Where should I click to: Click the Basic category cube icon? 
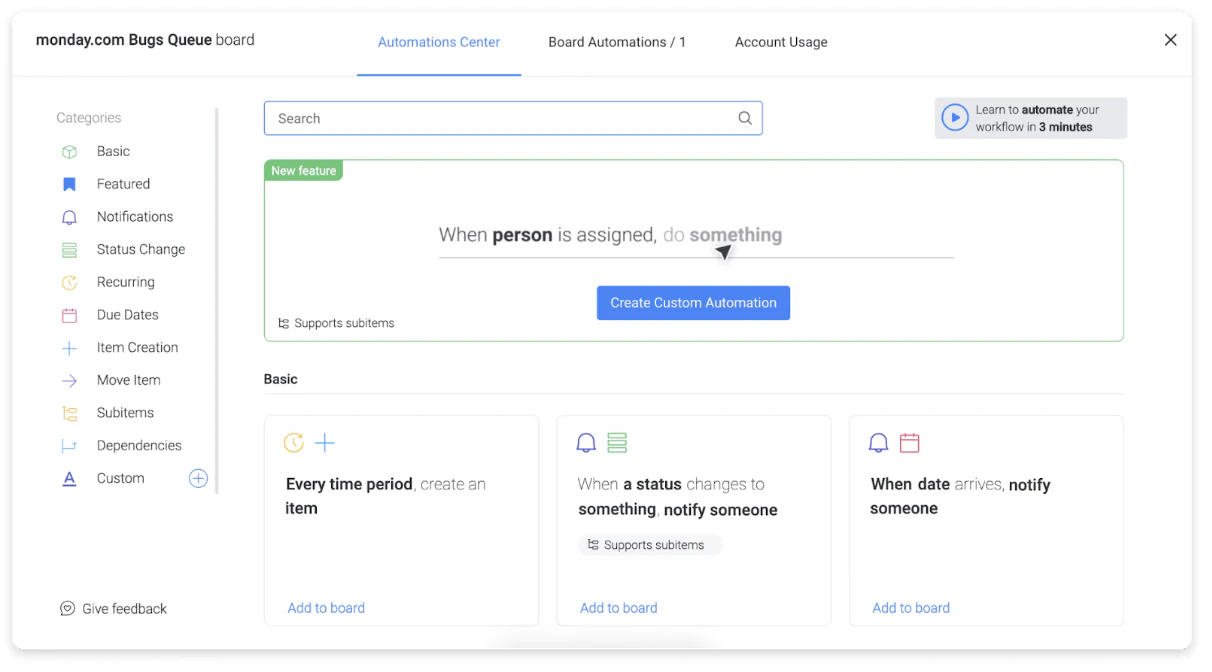[x=69, y=152]
